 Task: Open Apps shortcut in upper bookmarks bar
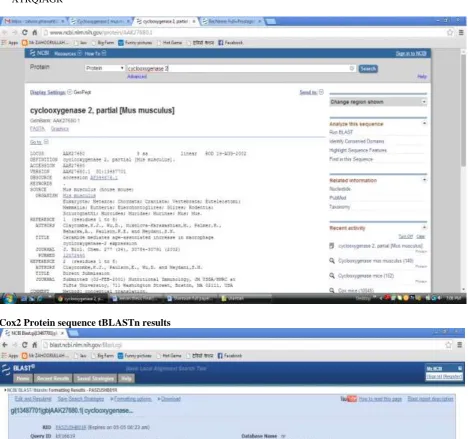point(10,43)
